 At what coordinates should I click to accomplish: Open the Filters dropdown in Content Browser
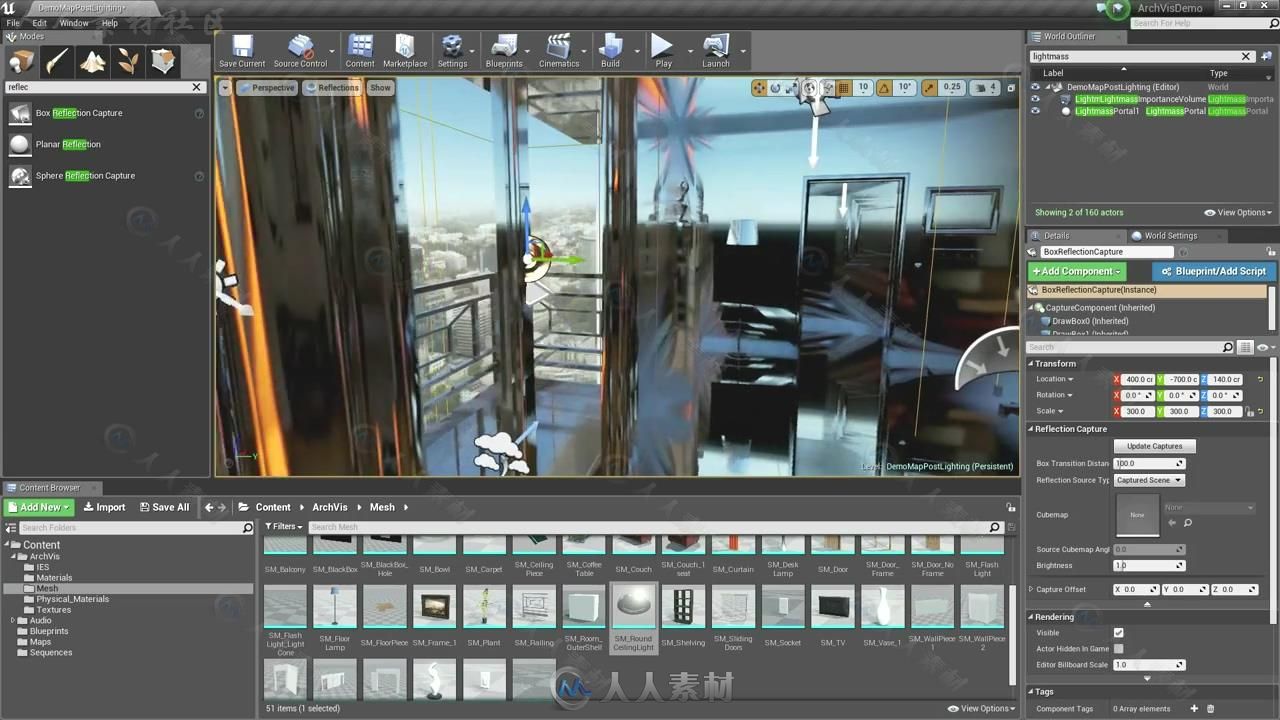(x=283, y=526)
